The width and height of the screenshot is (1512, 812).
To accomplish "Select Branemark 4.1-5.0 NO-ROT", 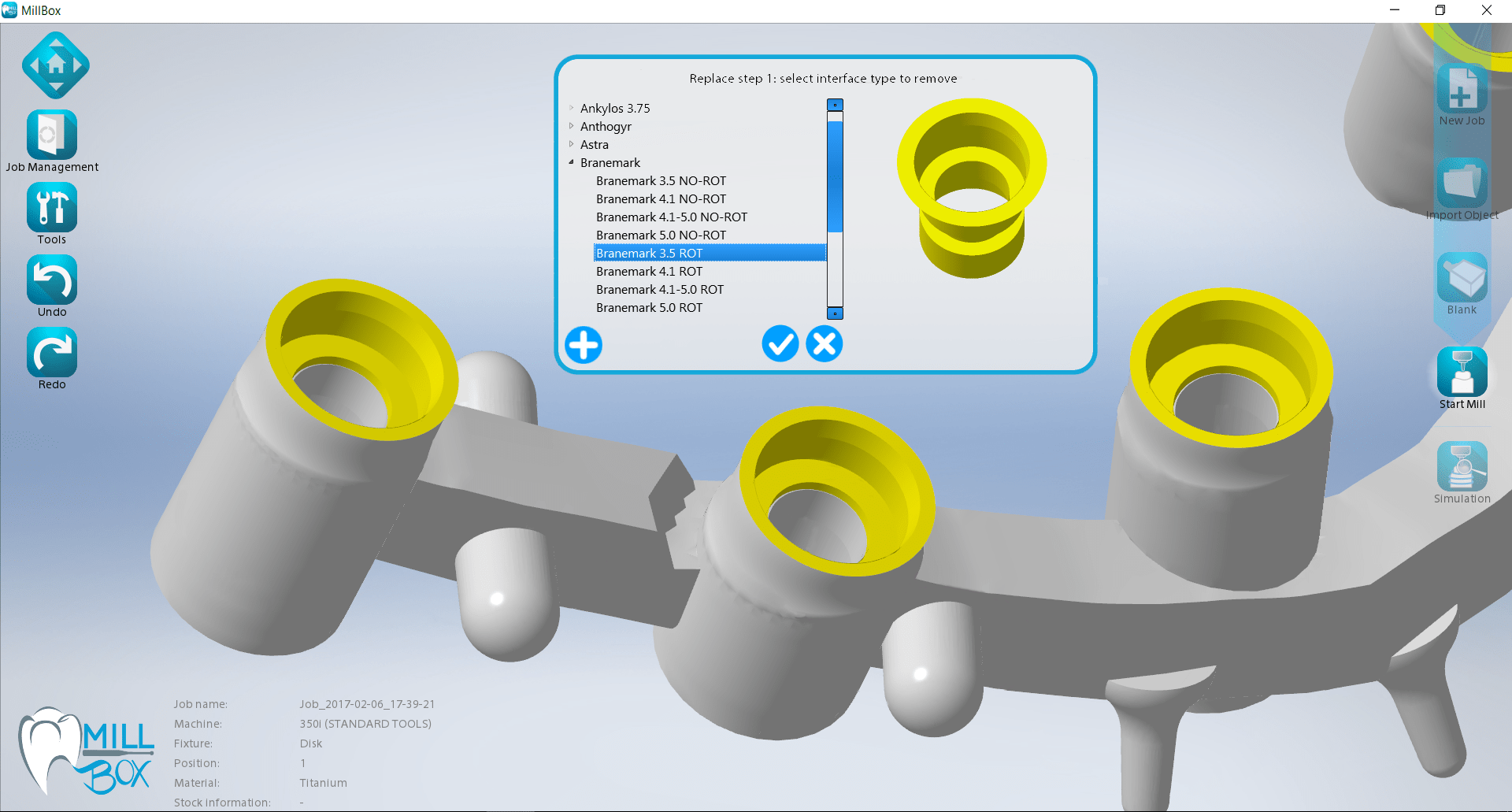I will point(672,217).
